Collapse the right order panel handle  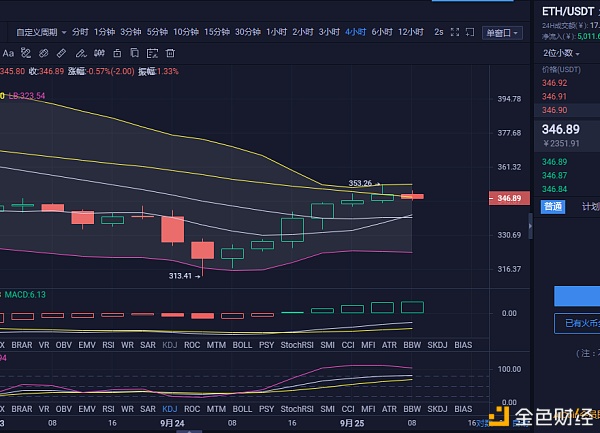[x=530, y=226]
